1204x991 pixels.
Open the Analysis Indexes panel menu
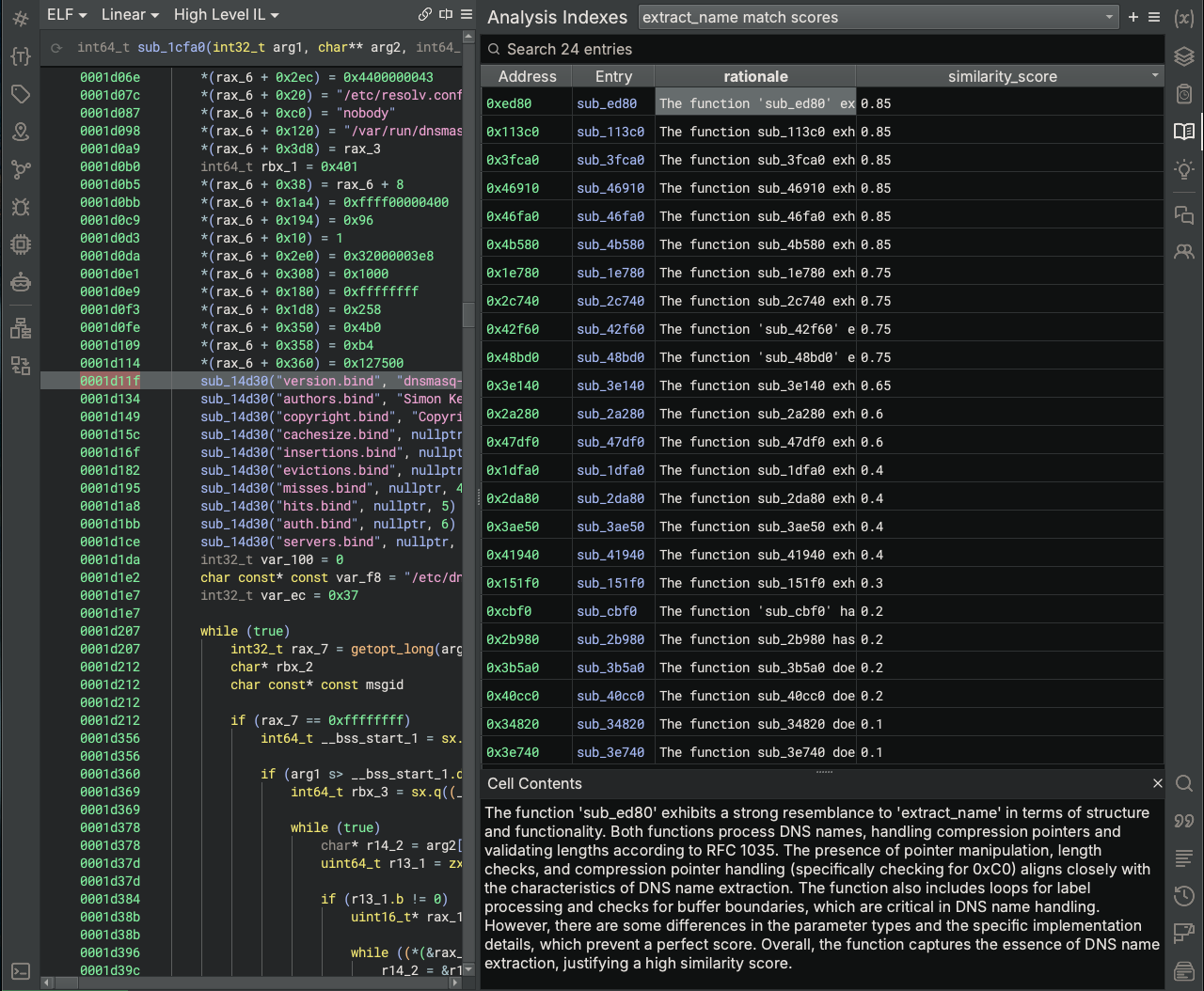1154,17
